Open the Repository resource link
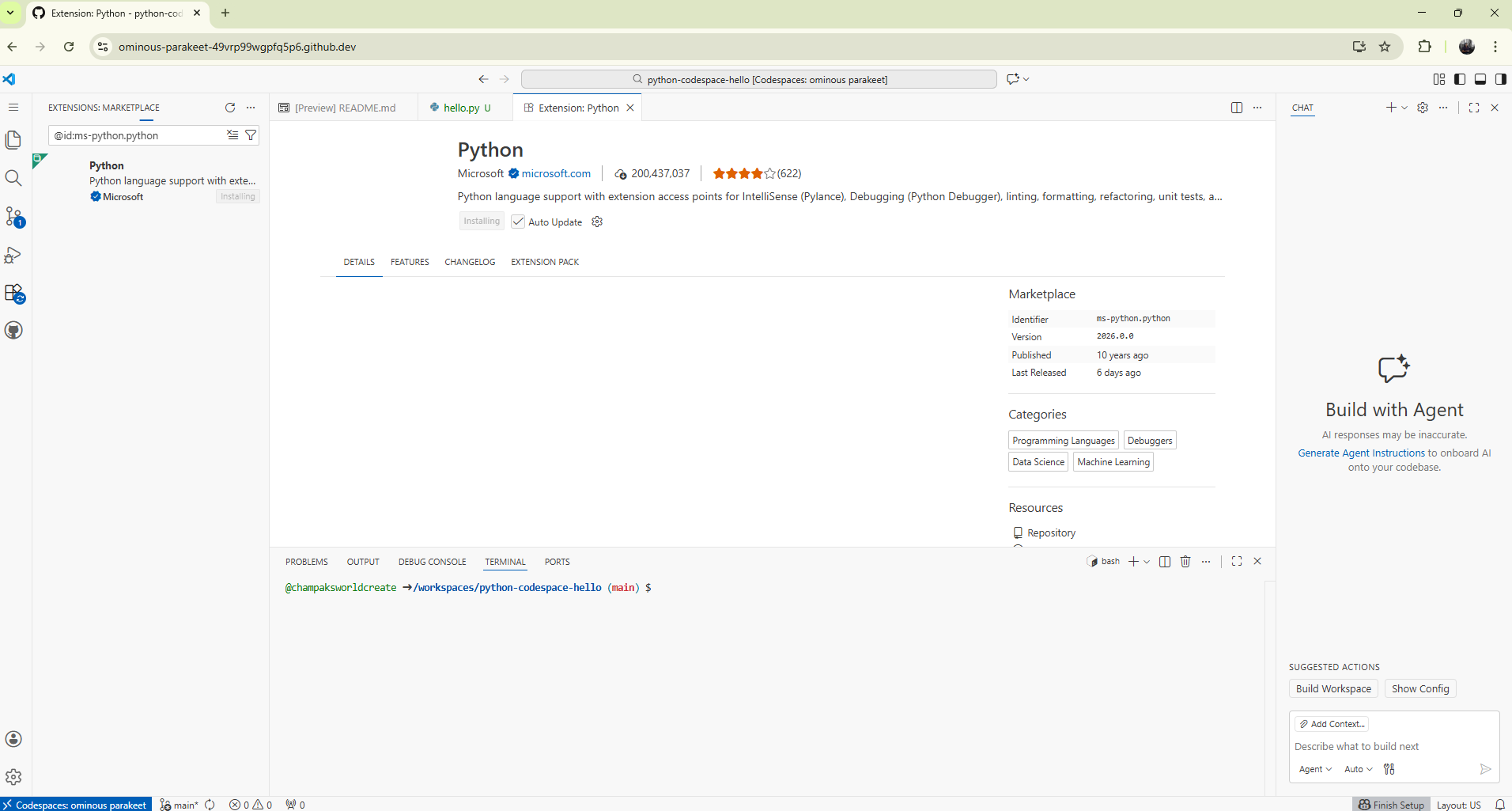Image resolution: width=1512 pixels, height=811 pixels. (x=1051, y=533)
